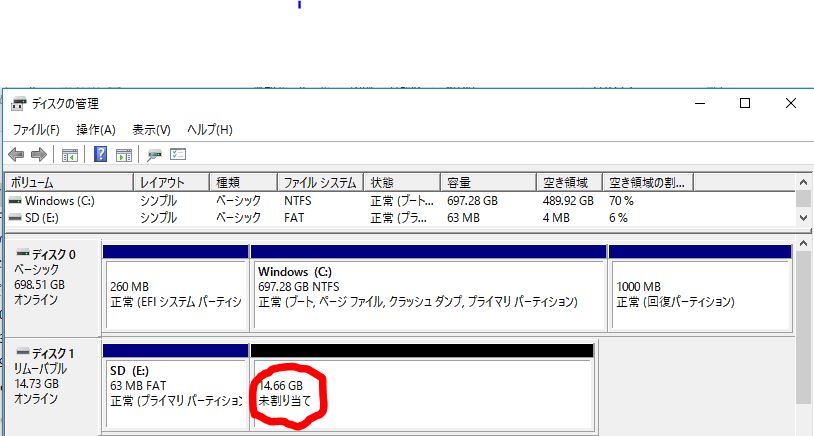This screenshot has height=436, width=814.
Task: Close the Disk Management window
Action: 791,103
